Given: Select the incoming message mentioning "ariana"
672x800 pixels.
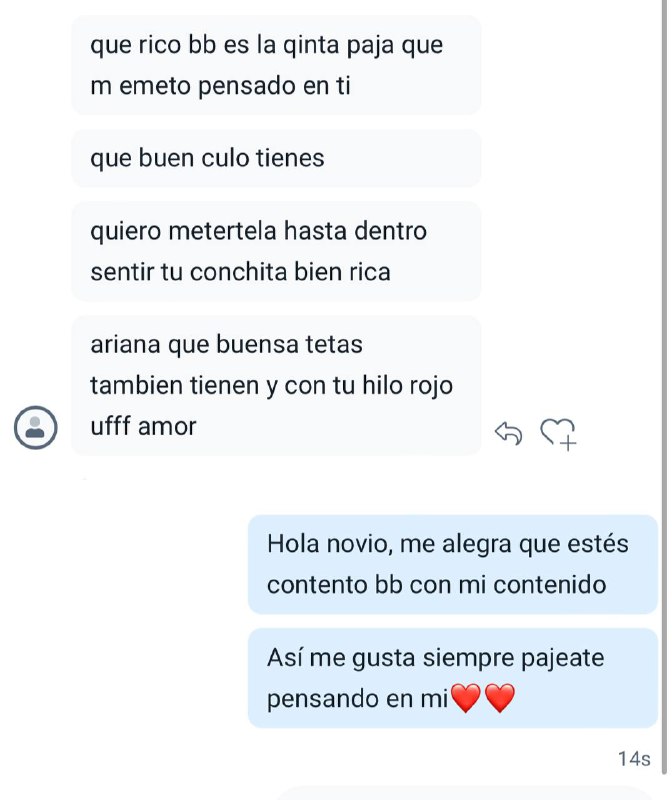Looking at the screenshot, I should (x=275, y=385).
